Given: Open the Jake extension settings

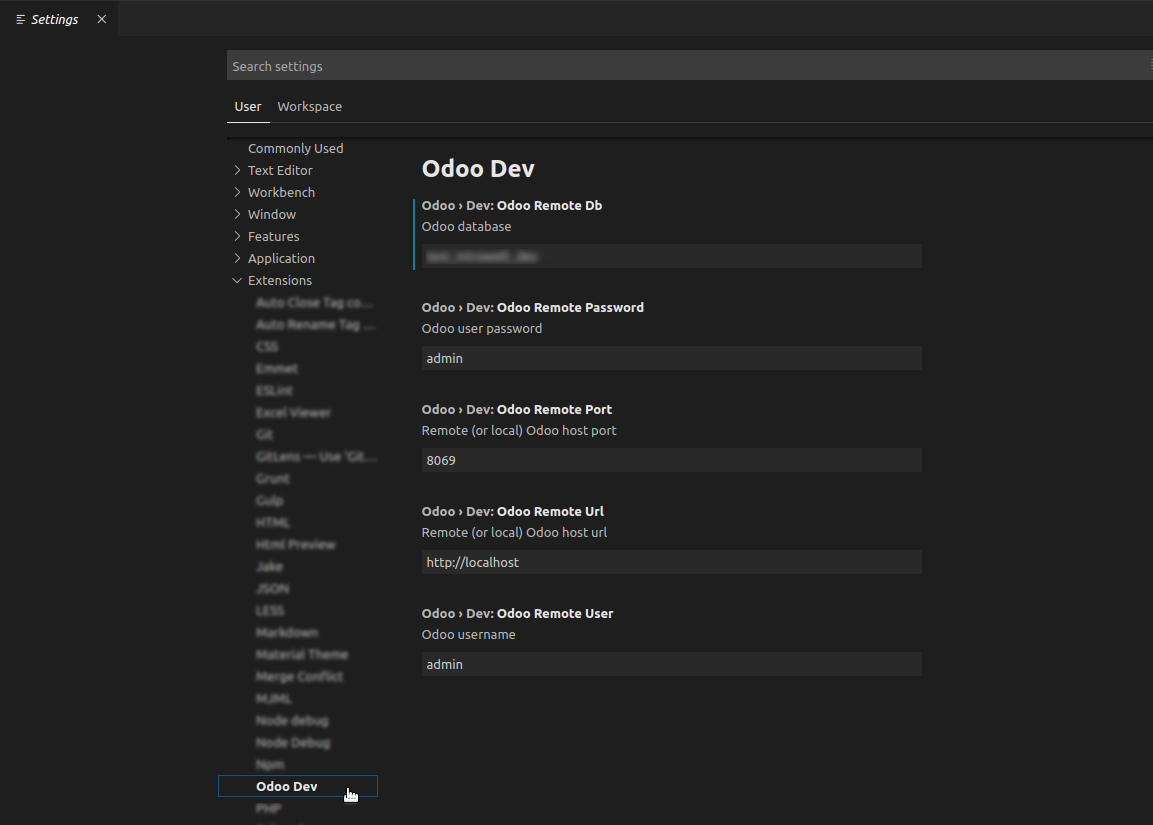Looking at the screenshot, I should point(269,568).
